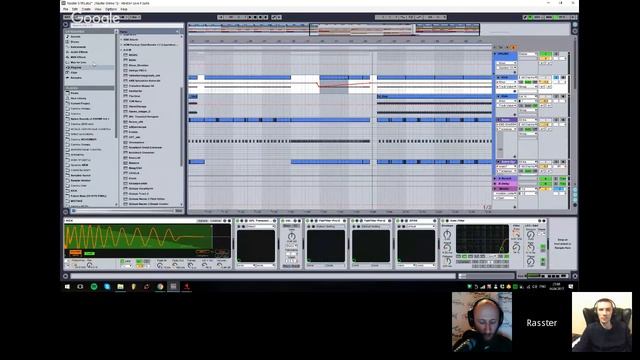Unsolo the selected white track's blue Solo button
Screen dimensions: 640x360
click(x=556, y=78)
